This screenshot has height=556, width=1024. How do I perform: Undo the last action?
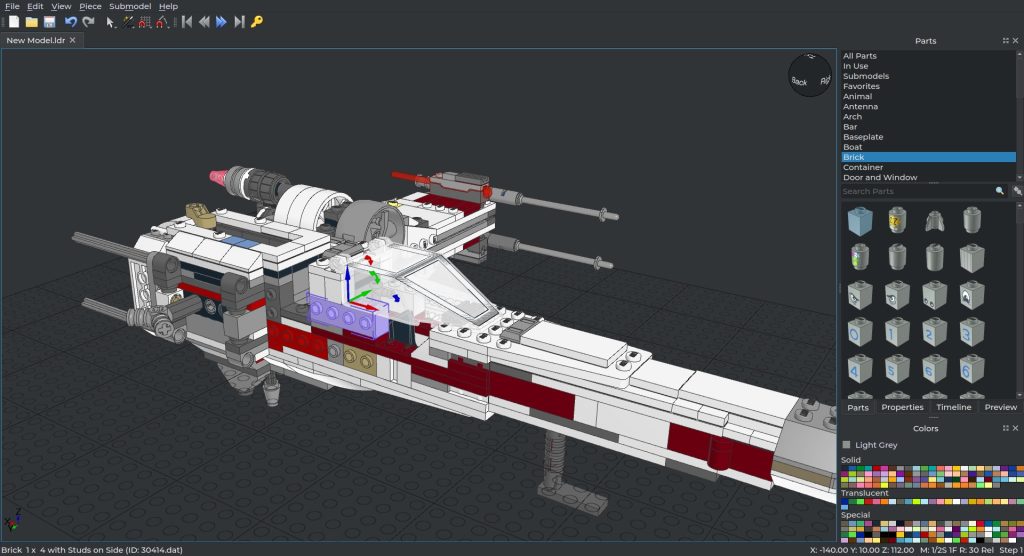71,22
